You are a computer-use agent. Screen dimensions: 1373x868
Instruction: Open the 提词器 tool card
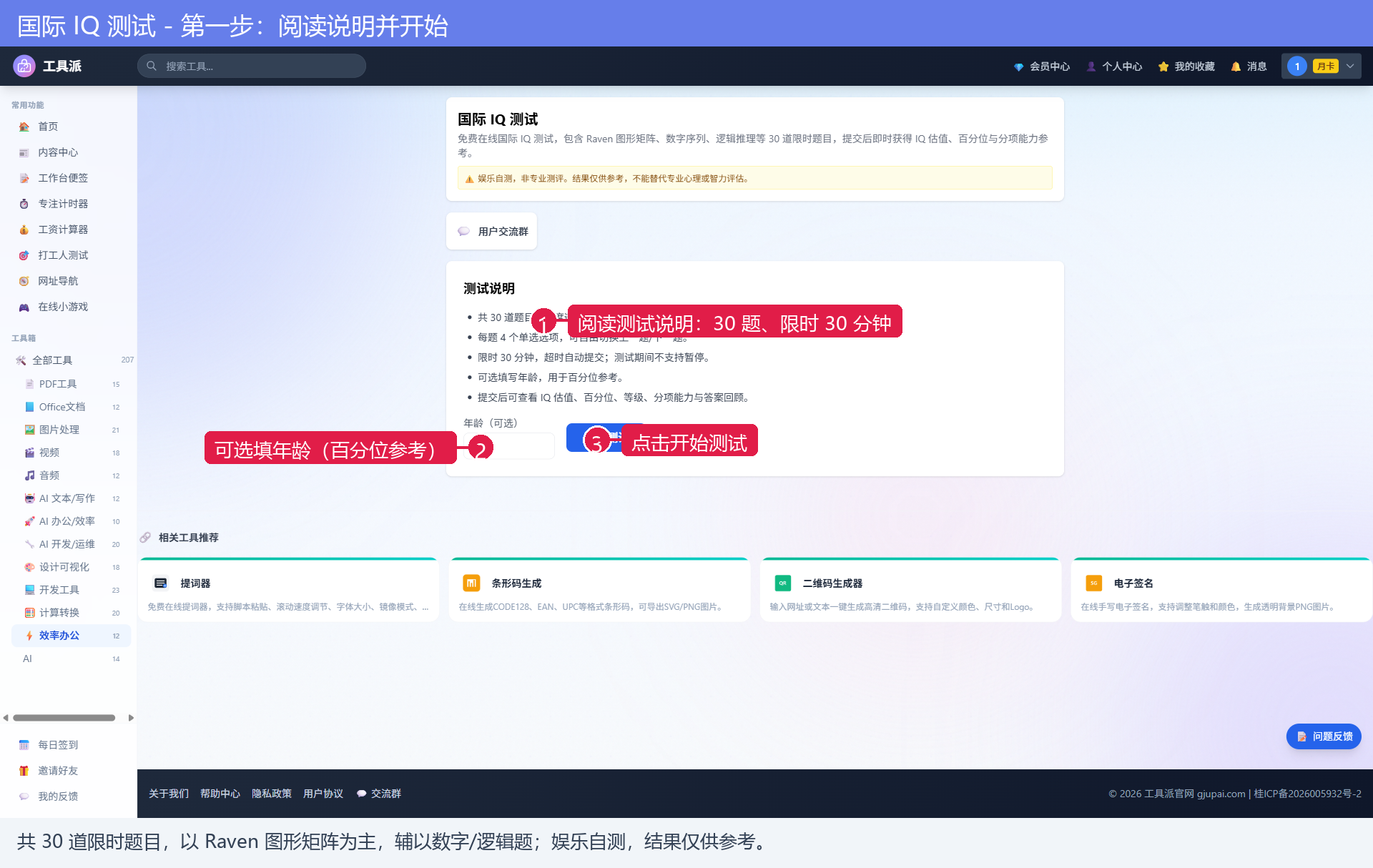tap(289, 591)
